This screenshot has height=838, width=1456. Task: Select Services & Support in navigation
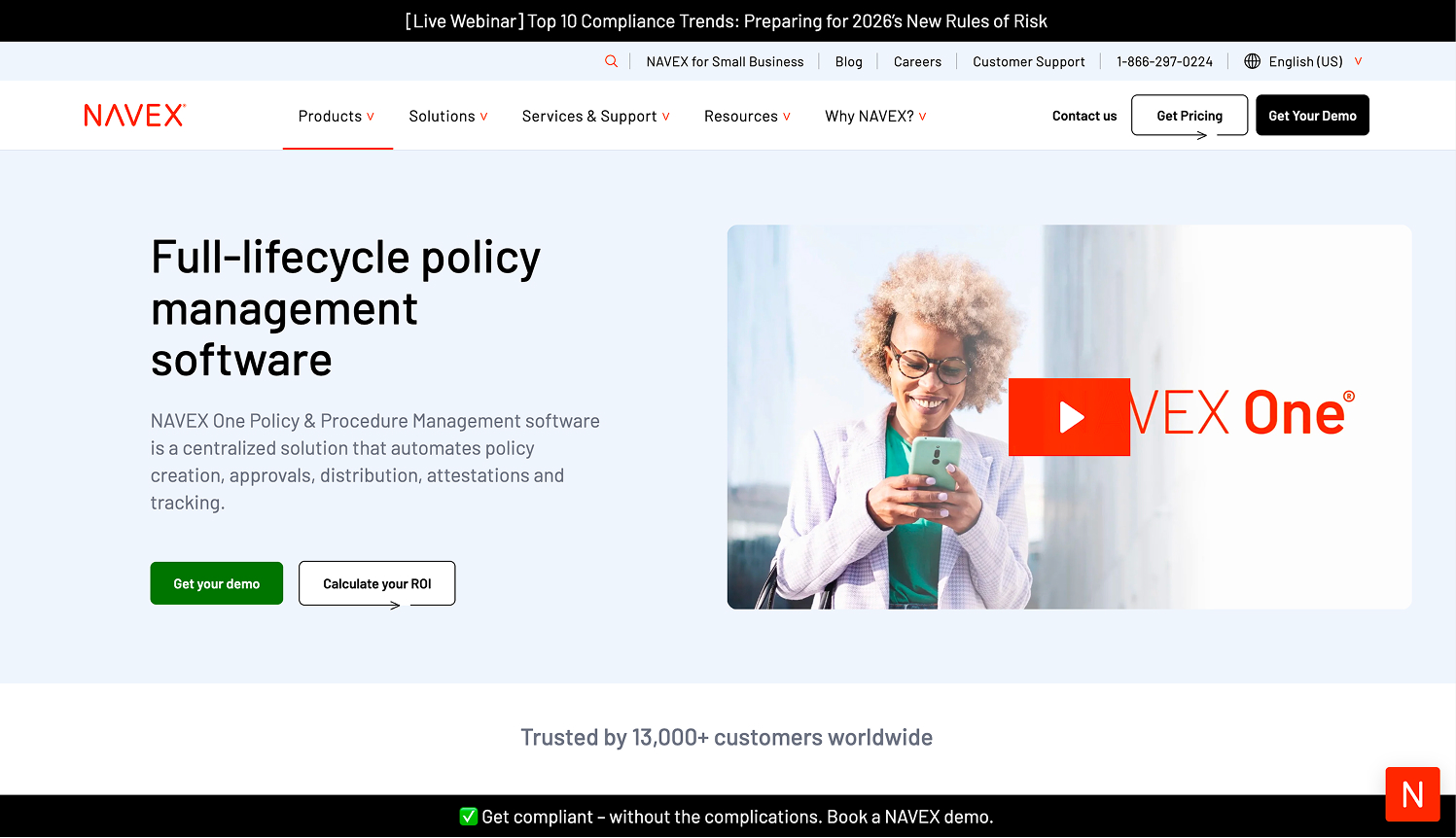point(595,115)
